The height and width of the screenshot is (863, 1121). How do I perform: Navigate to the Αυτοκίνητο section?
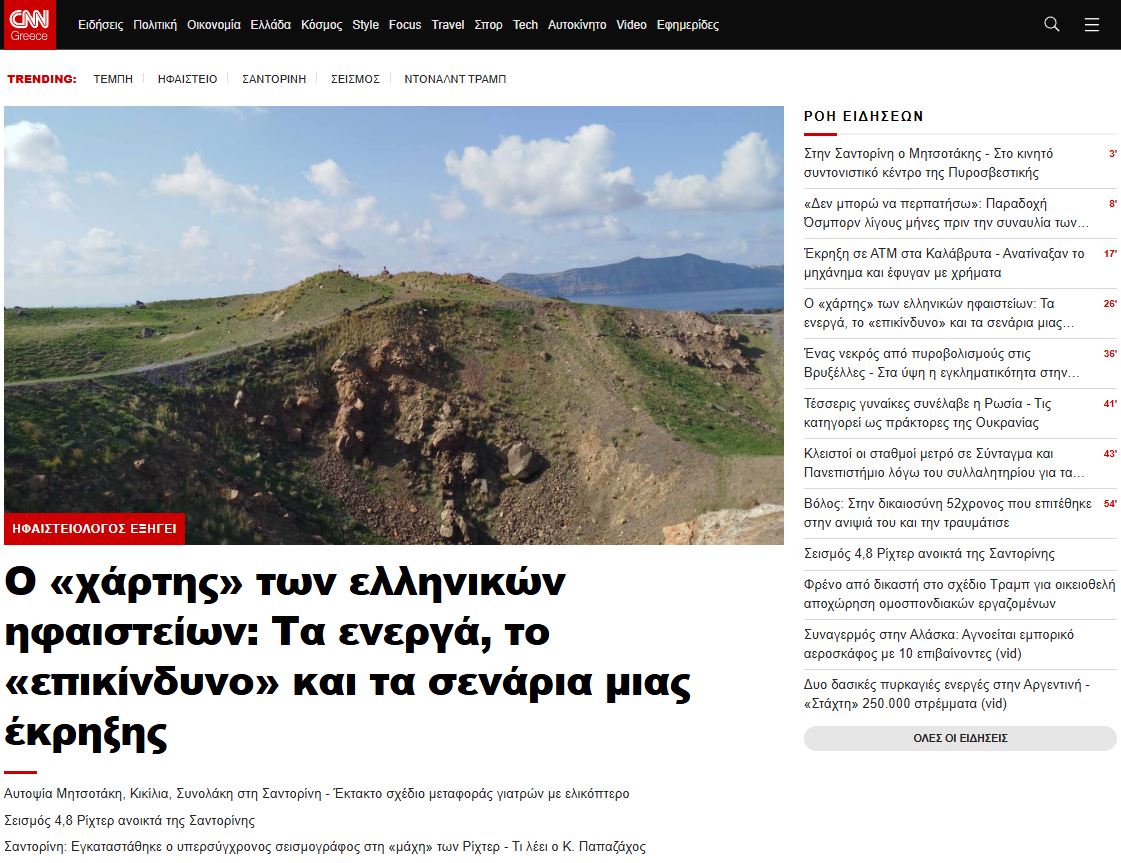click(577, 25)
